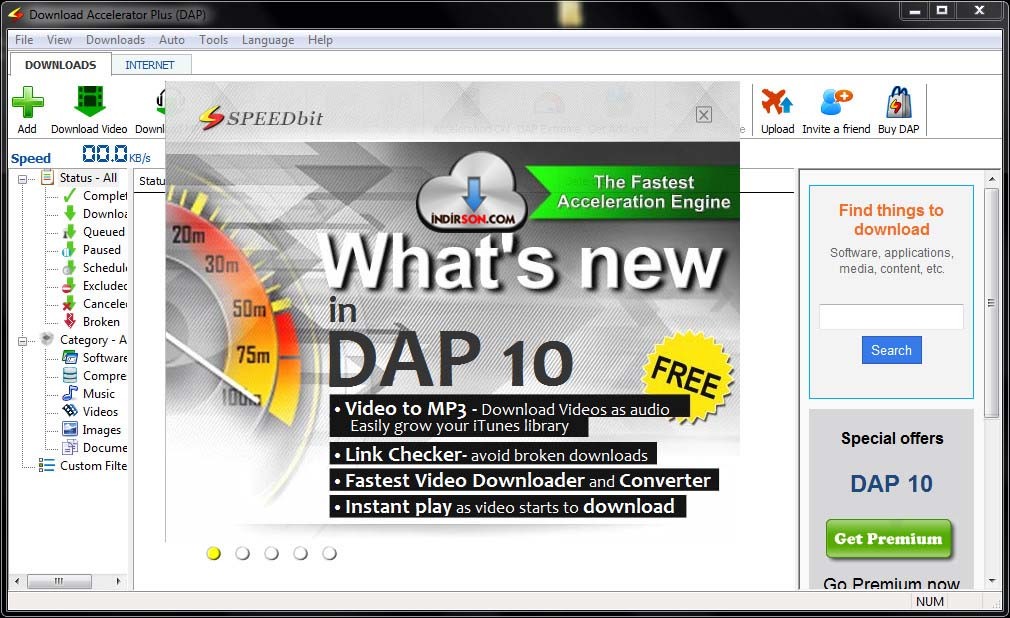
Task: Go to third slide indicator dot
Action: [272, 554]
